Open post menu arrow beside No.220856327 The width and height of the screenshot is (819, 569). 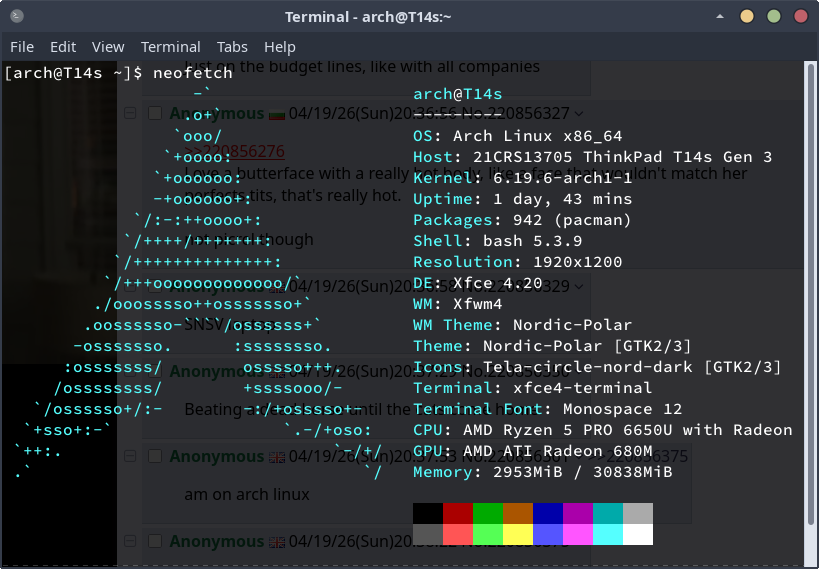(578, 113)
